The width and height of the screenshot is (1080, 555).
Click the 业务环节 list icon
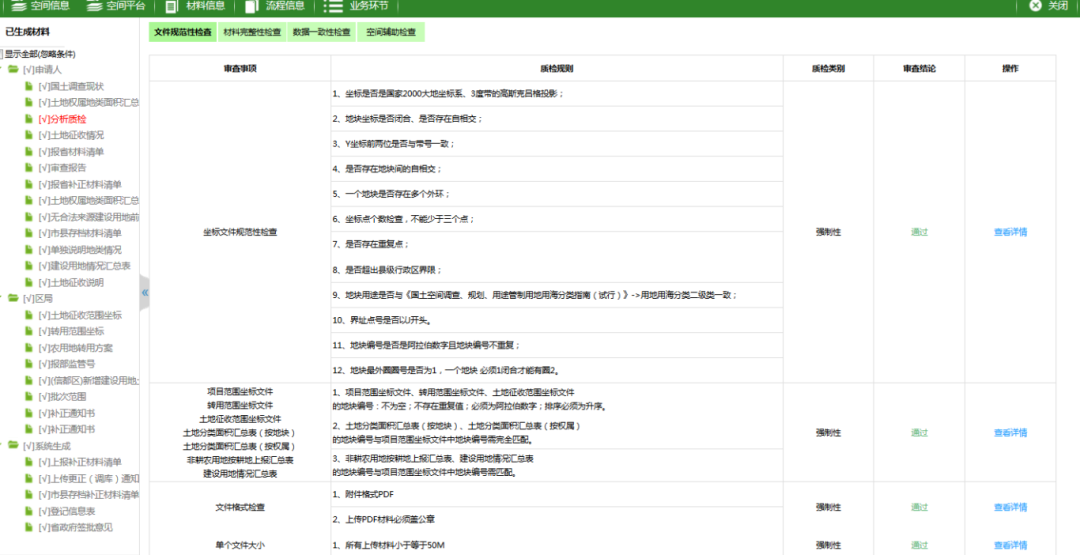pyautogui.click(x=333, y=6)
